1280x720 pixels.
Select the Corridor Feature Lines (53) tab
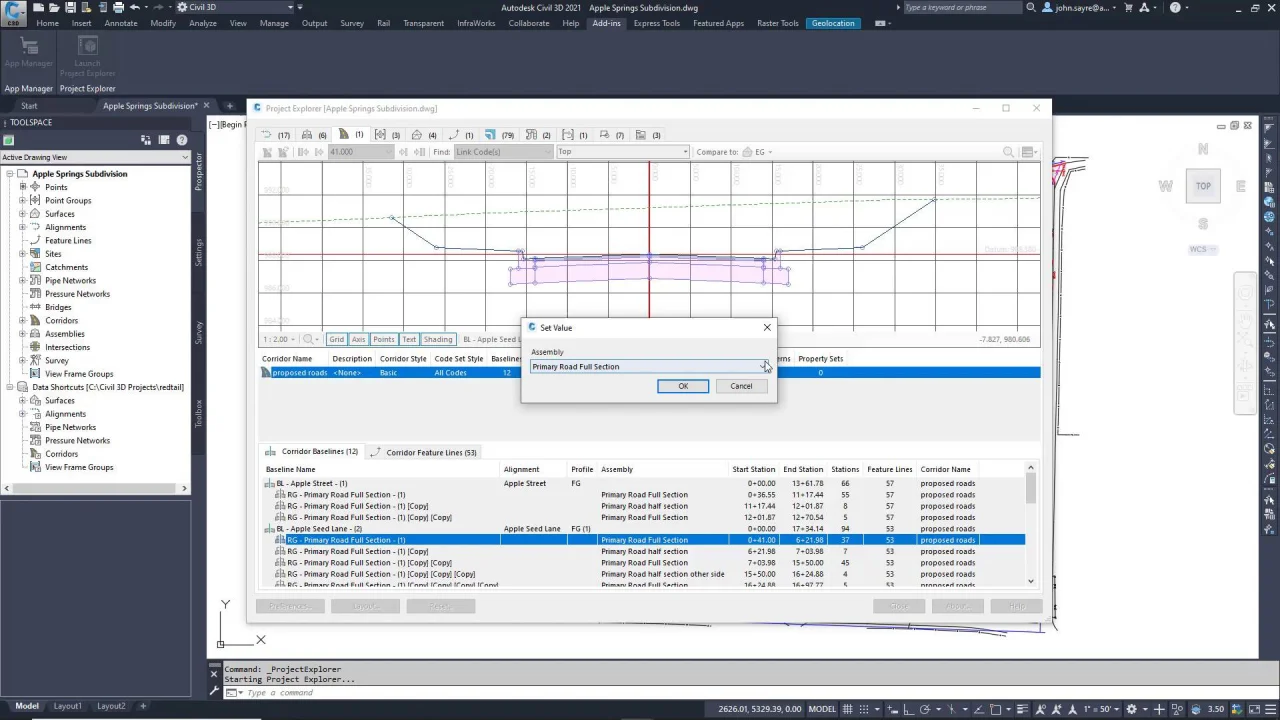pos(424,452)
